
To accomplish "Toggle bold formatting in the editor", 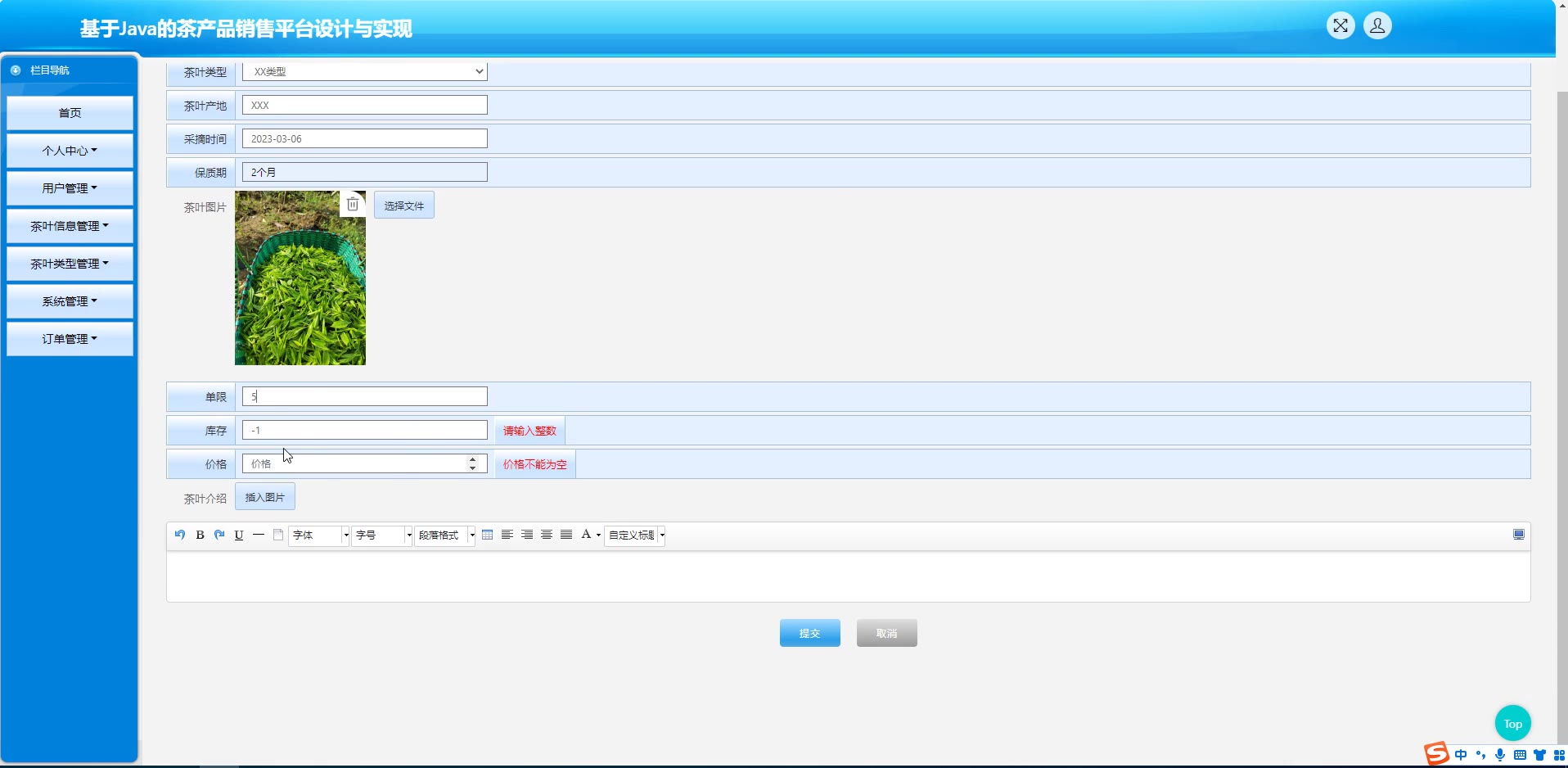I will (200, 535).
